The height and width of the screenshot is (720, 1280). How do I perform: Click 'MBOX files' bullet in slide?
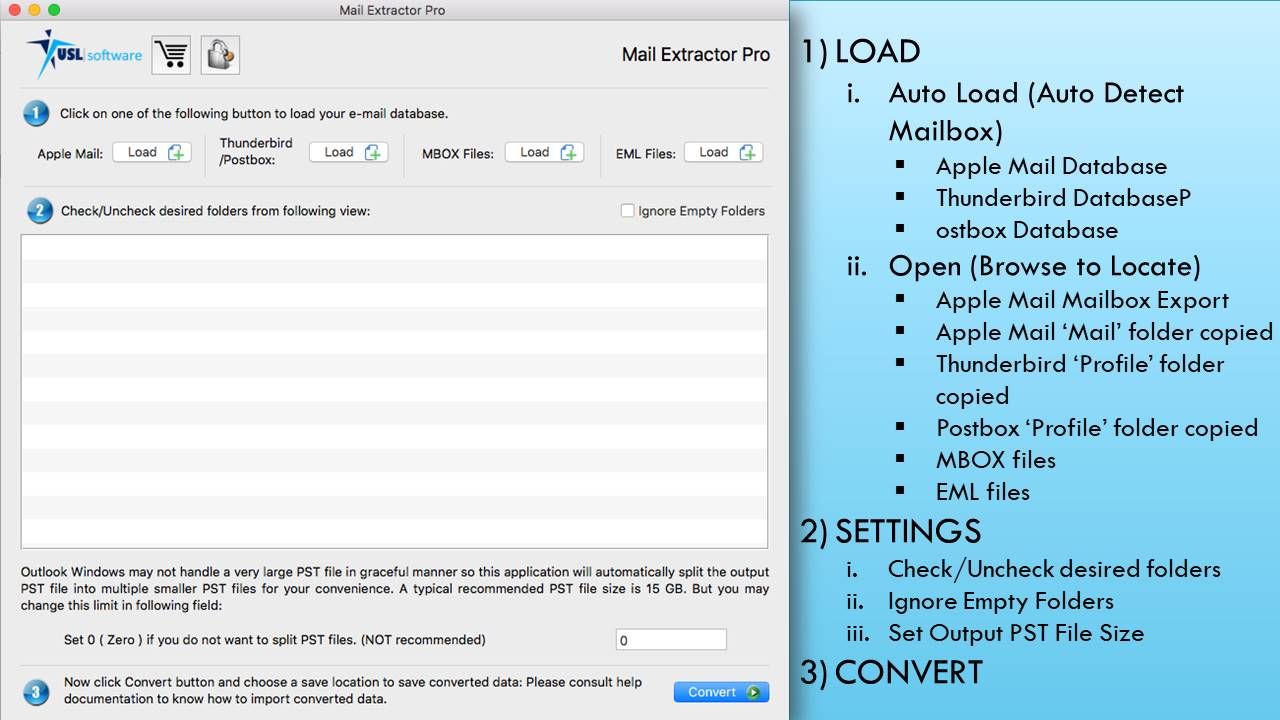pyautogui.click(x=996, y=460)
